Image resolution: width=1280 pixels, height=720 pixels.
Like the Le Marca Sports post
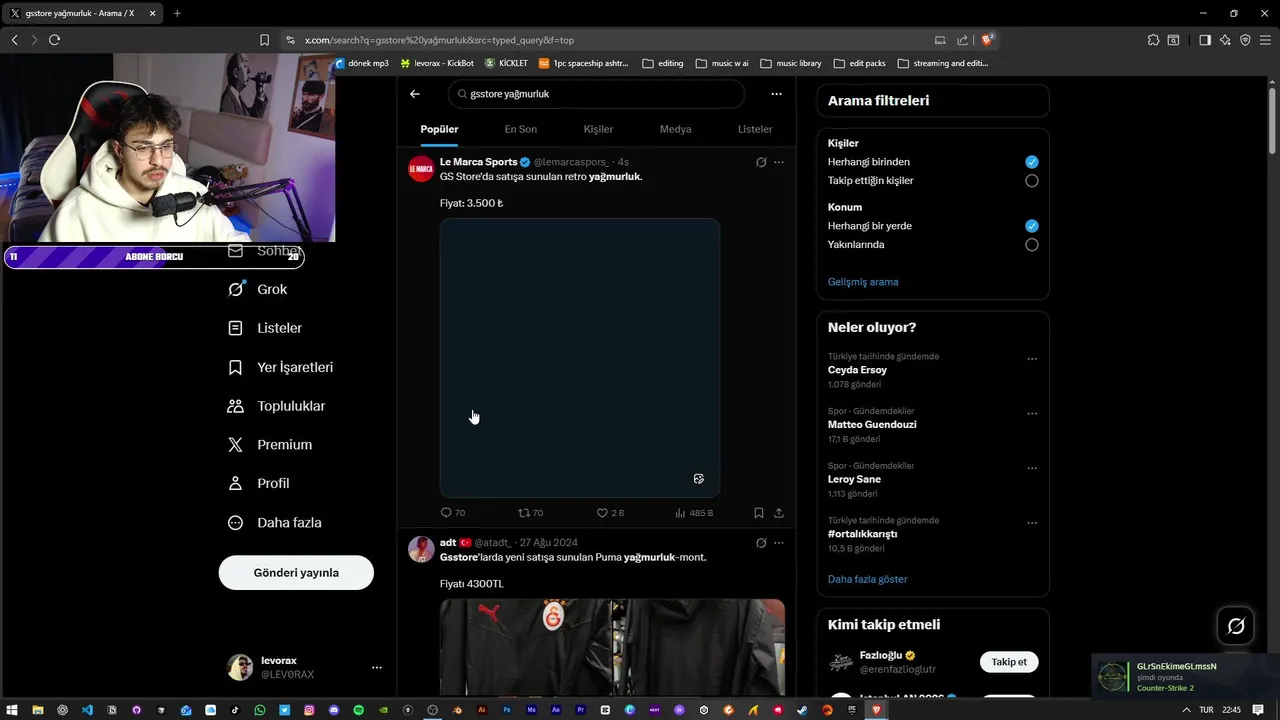pos(610,513)
